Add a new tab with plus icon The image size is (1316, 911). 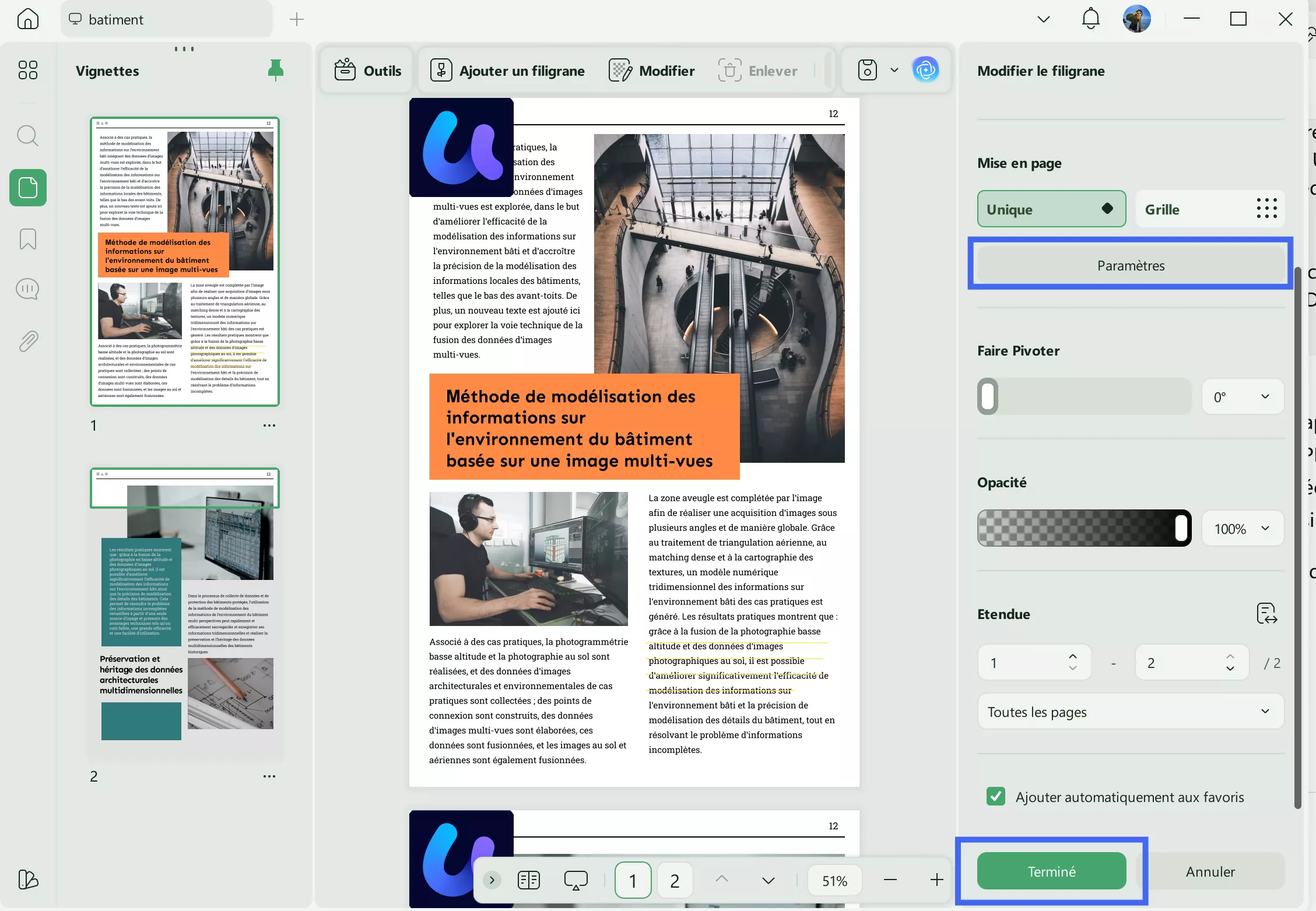pos(297,19)
